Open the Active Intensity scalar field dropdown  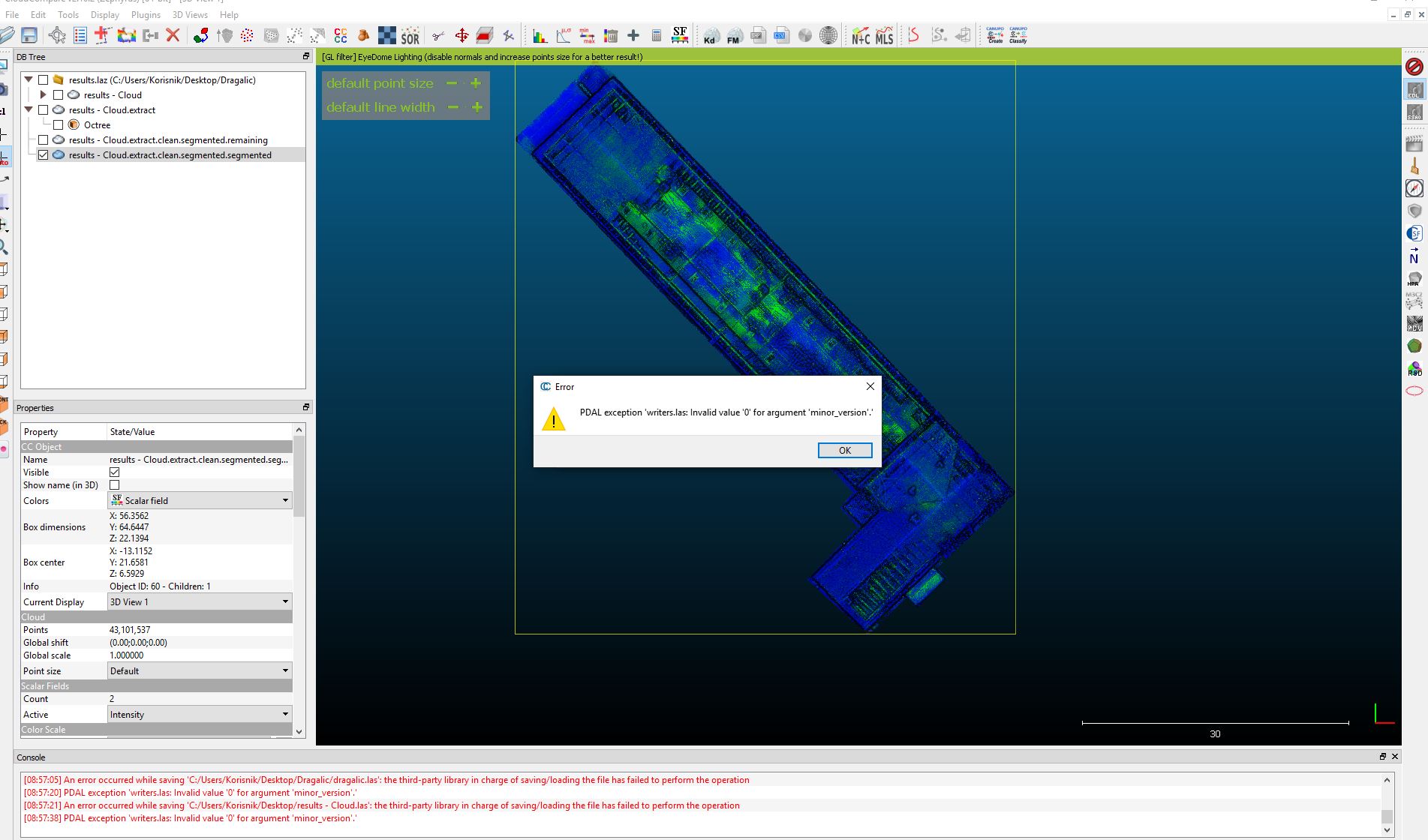pyautogui.click(x=200, y=715)
